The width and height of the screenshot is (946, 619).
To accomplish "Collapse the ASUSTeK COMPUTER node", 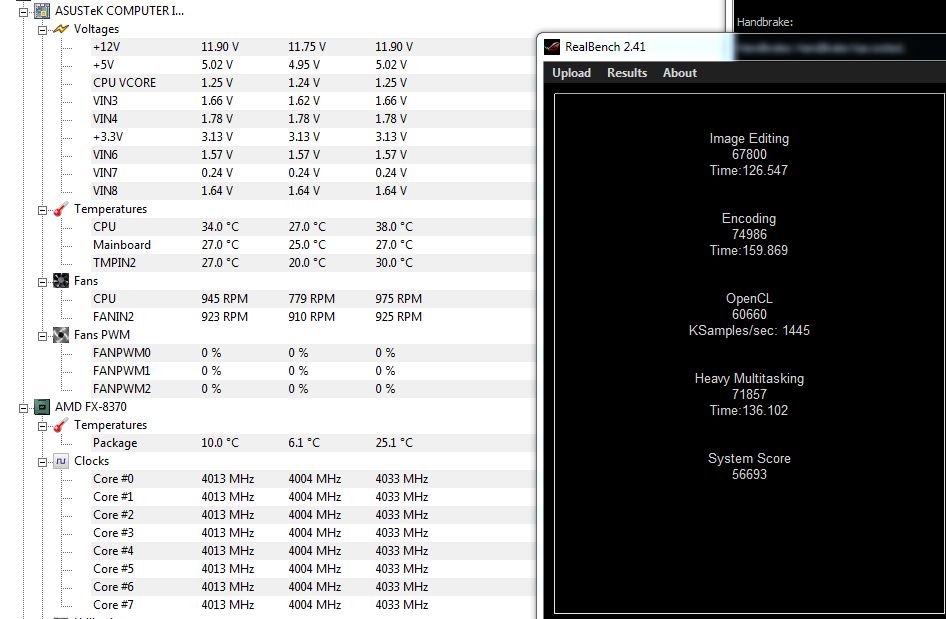I will [x=24, y=11].
